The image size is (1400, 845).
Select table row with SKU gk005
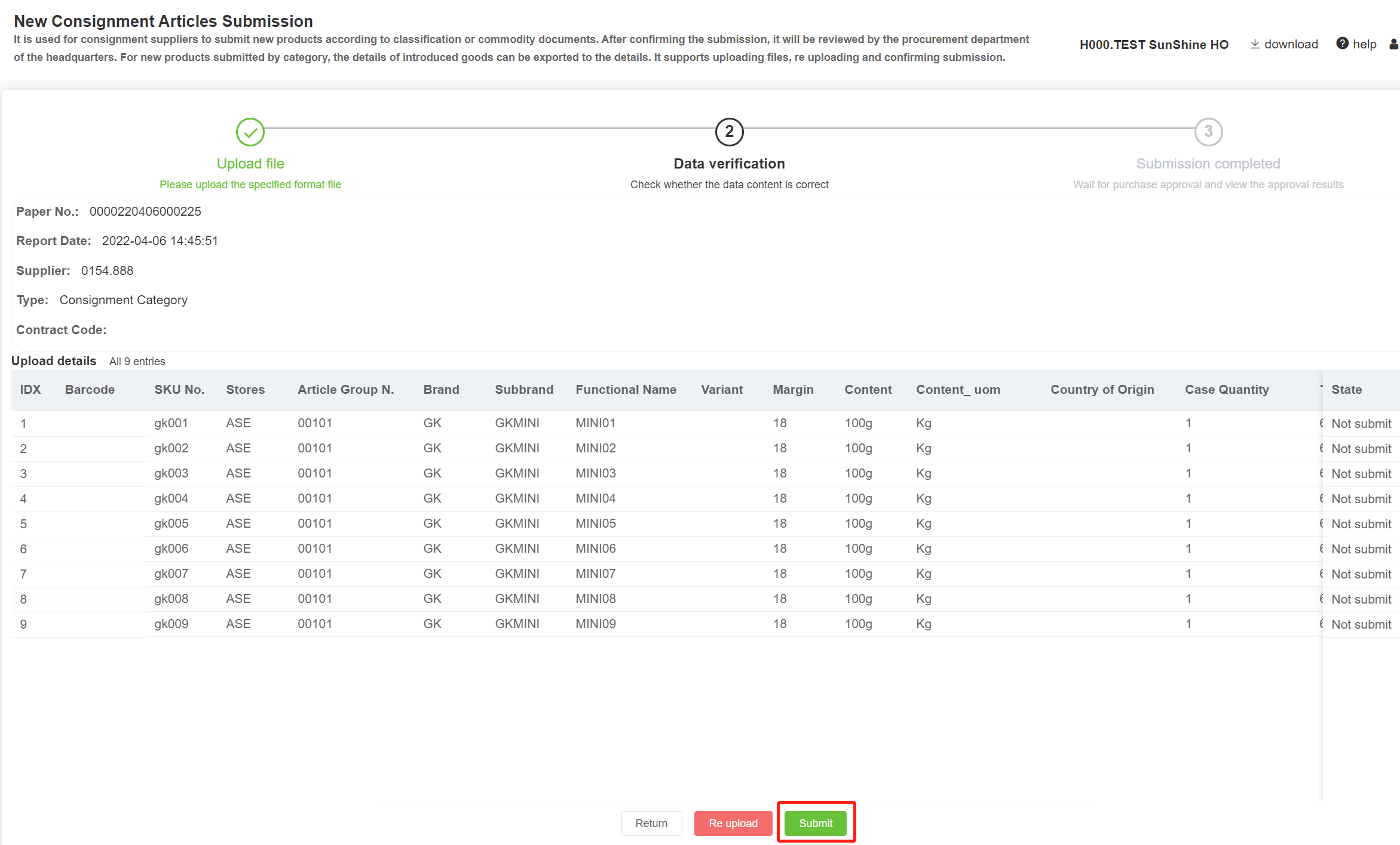click(171, 523)
